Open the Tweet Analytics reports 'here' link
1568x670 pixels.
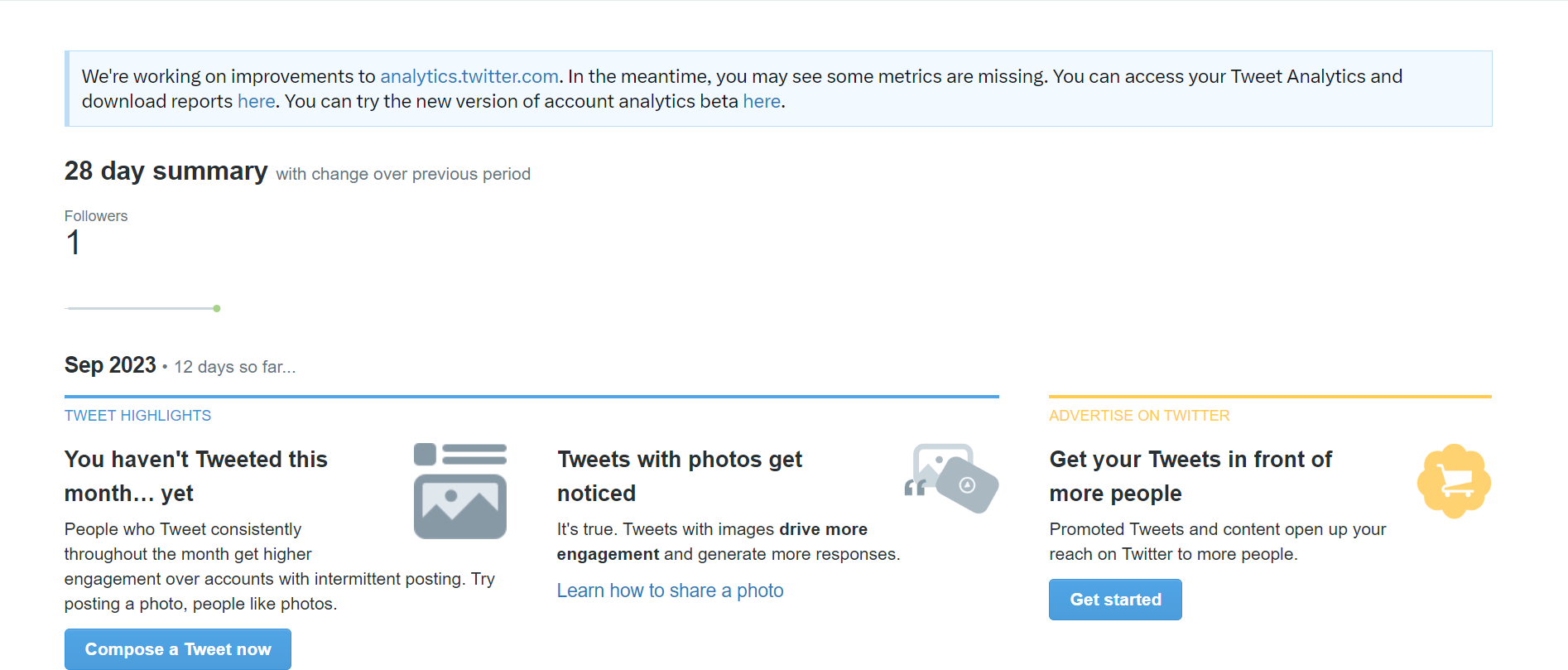coord(256,101)
